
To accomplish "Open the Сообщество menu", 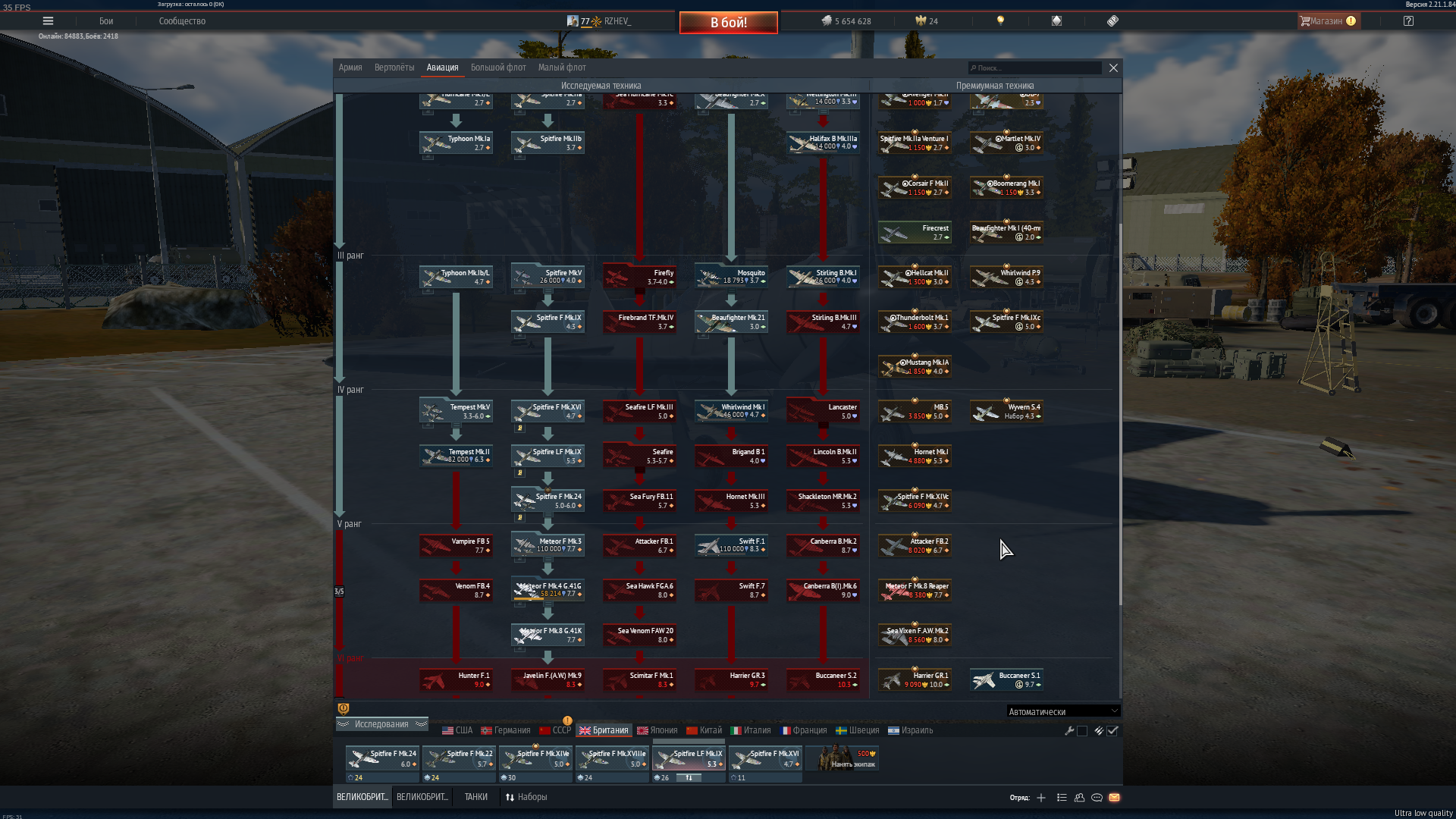I will pos(182,21).
